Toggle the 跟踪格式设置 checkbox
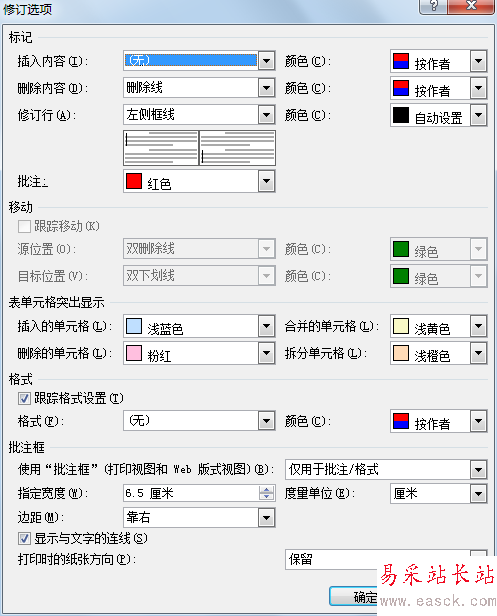The height and width of the screenshot is (616, 497). 24,399
